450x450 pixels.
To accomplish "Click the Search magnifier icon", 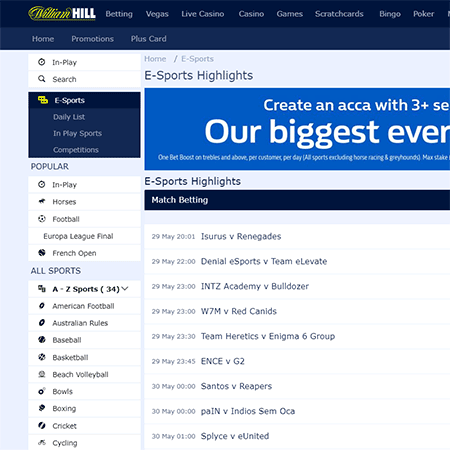I will coord(42,79).
